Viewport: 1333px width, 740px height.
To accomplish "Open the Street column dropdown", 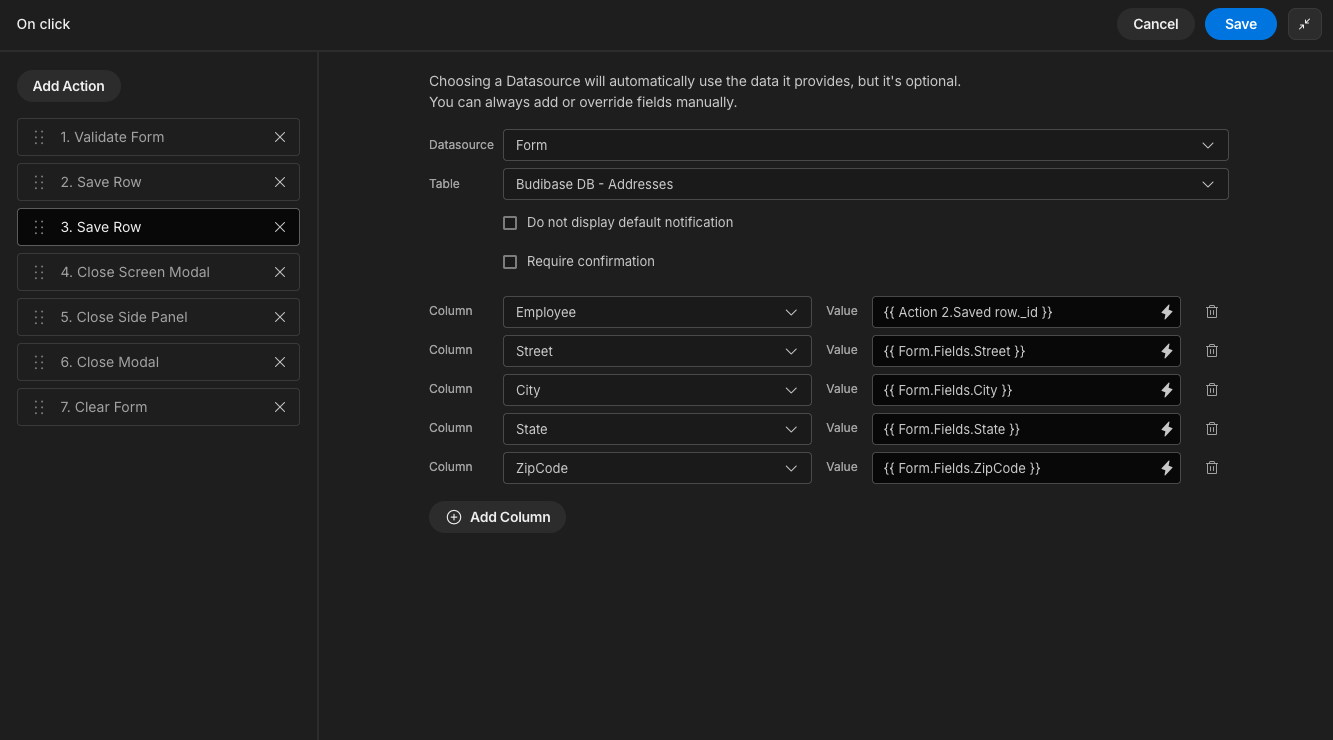I will point(657,351).
